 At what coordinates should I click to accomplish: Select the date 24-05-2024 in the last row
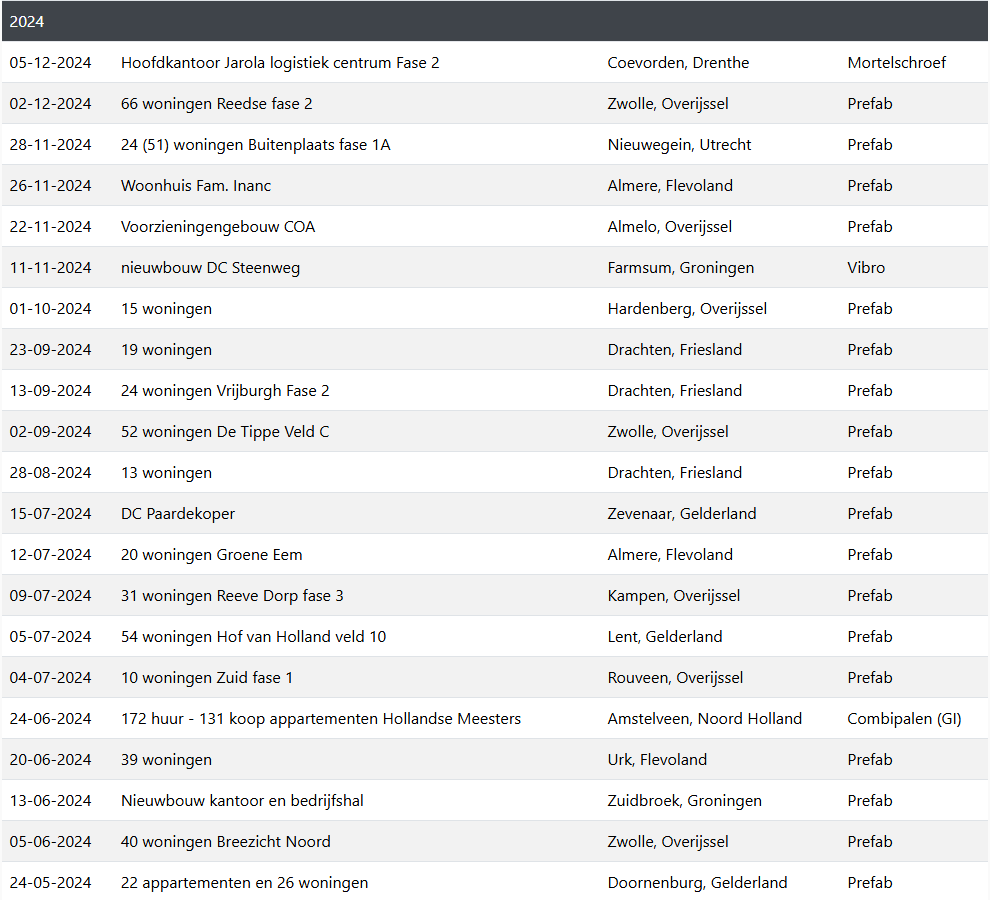pyautogui.click(x=50, y=883)
